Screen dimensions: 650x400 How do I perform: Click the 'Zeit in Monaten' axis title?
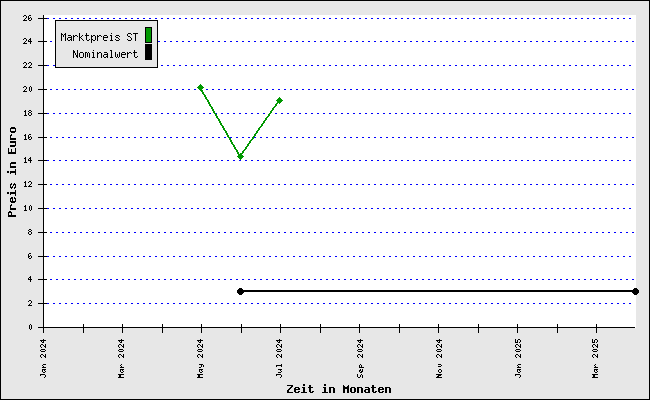(x=339, y=389)
